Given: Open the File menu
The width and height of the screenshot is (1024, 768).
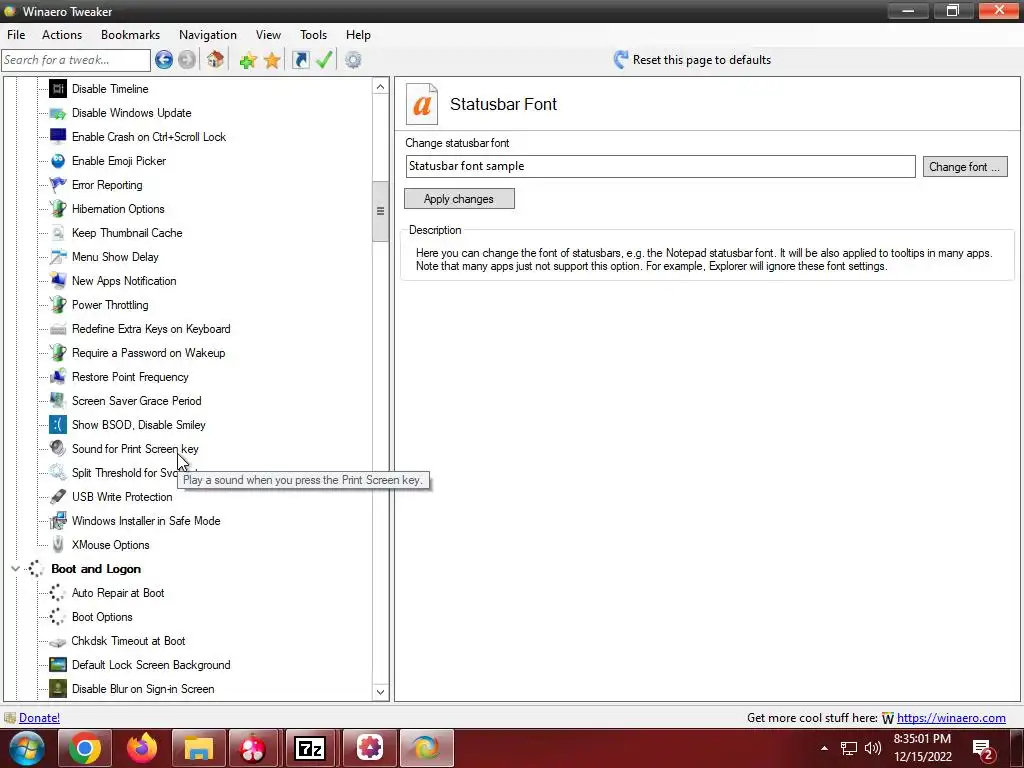Looking at the screenshot, I should (16, 35).
